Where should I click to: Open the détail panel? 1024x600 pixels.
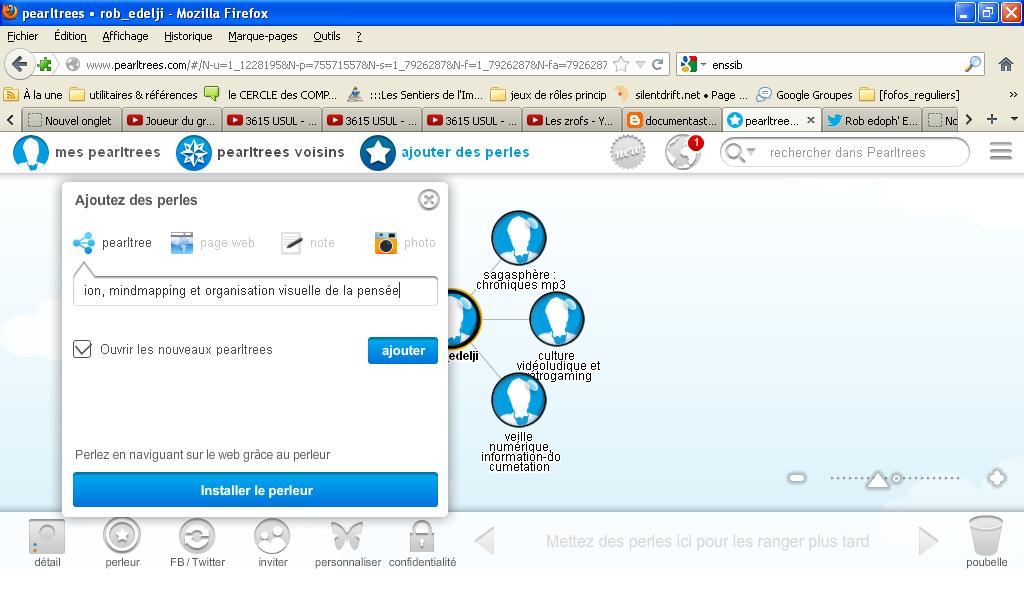coord(47,543)
